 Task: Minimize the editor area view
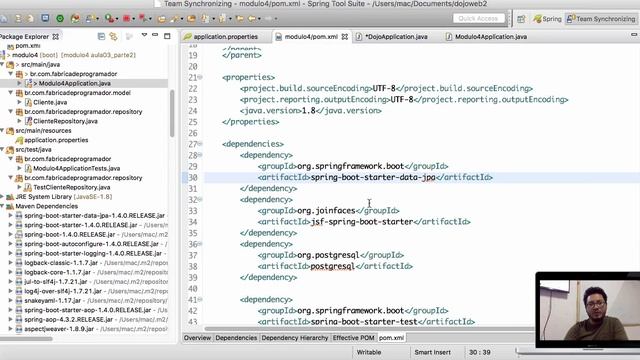click(634, 35)
